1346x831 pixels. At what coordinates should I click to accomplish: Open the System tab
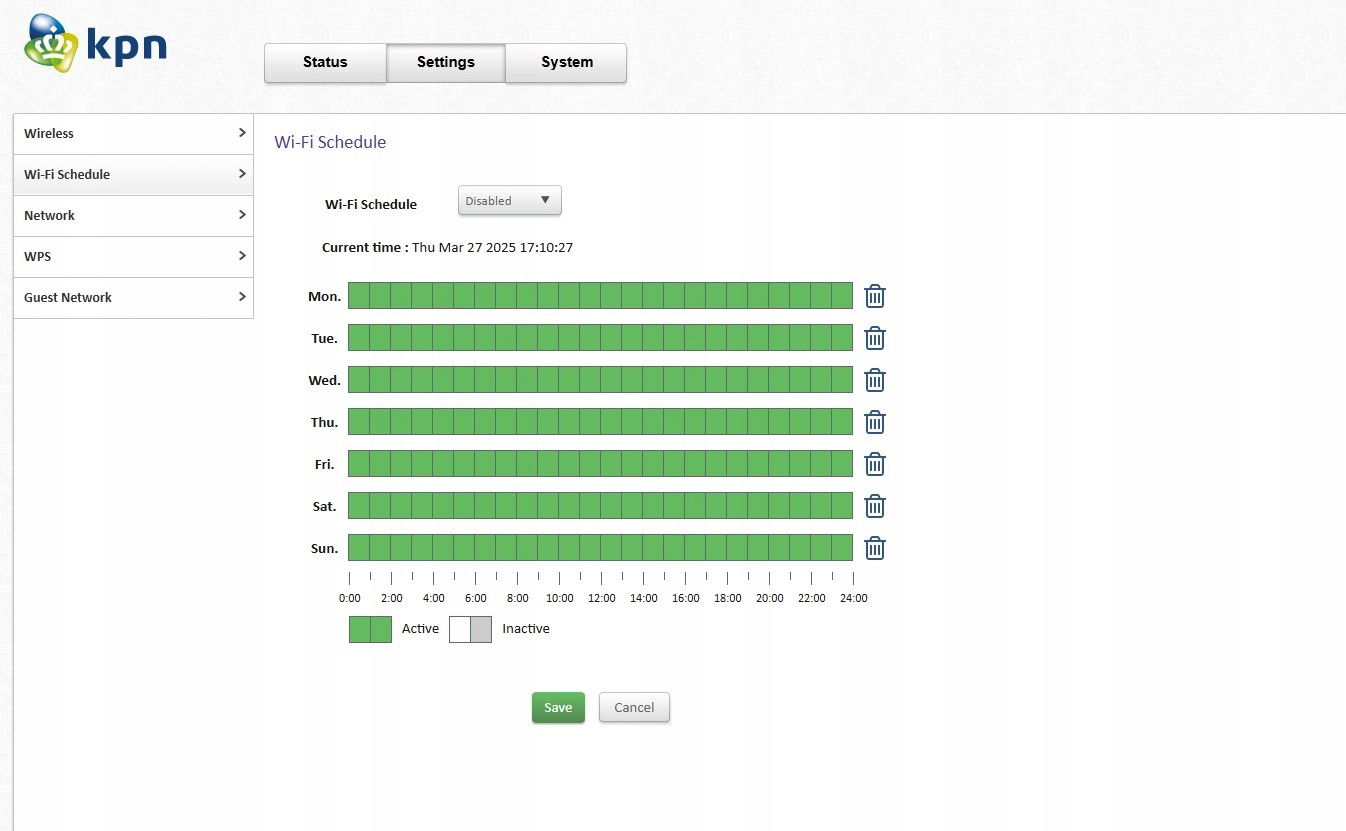pos(566,63)
